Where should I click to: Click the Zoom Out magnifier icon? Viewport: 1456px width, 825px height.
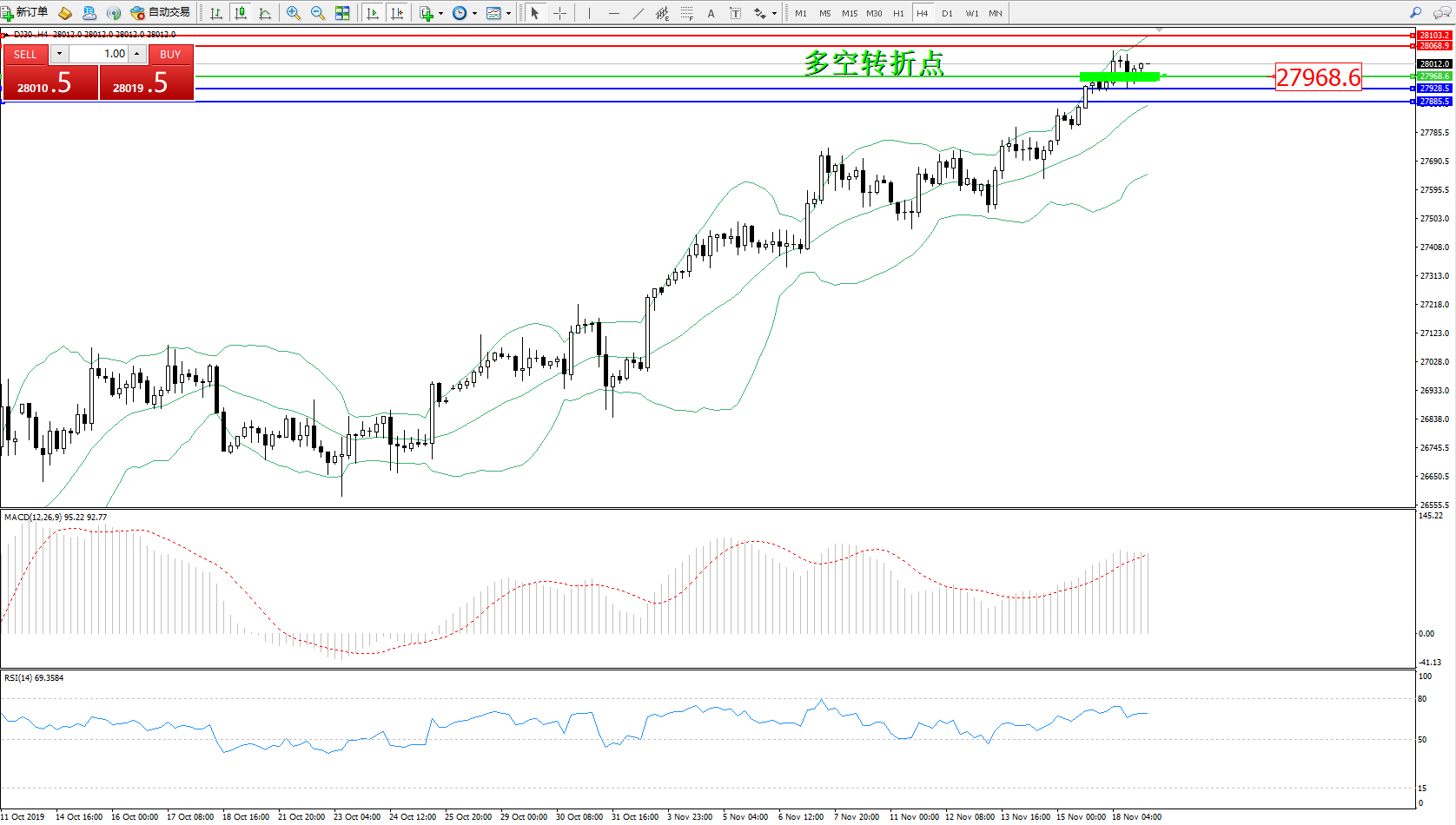(x=318, y=13)
